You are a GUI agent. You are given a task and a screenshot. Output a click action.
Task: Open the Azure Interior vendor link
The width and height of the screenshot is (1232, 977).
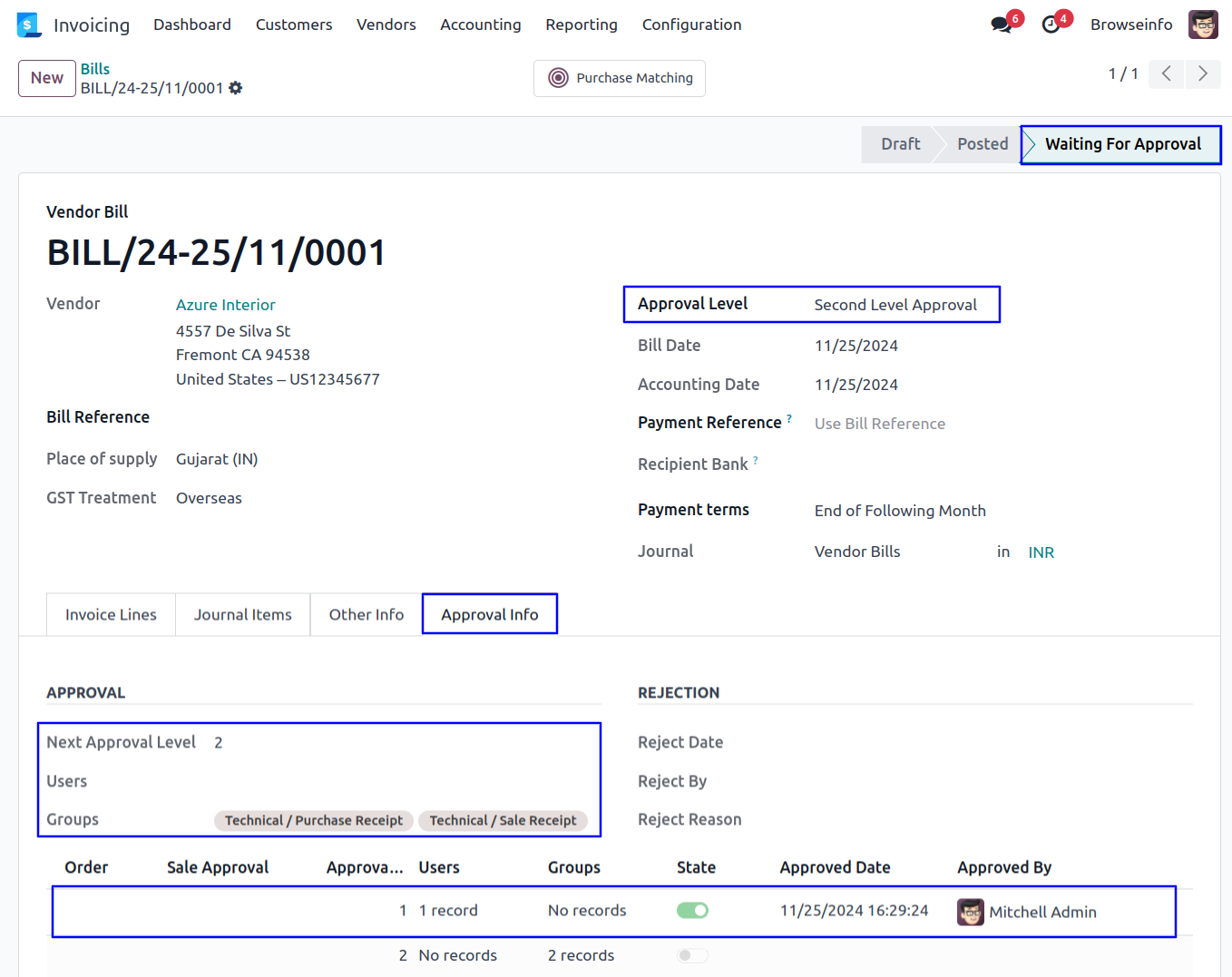pos(225,305)
